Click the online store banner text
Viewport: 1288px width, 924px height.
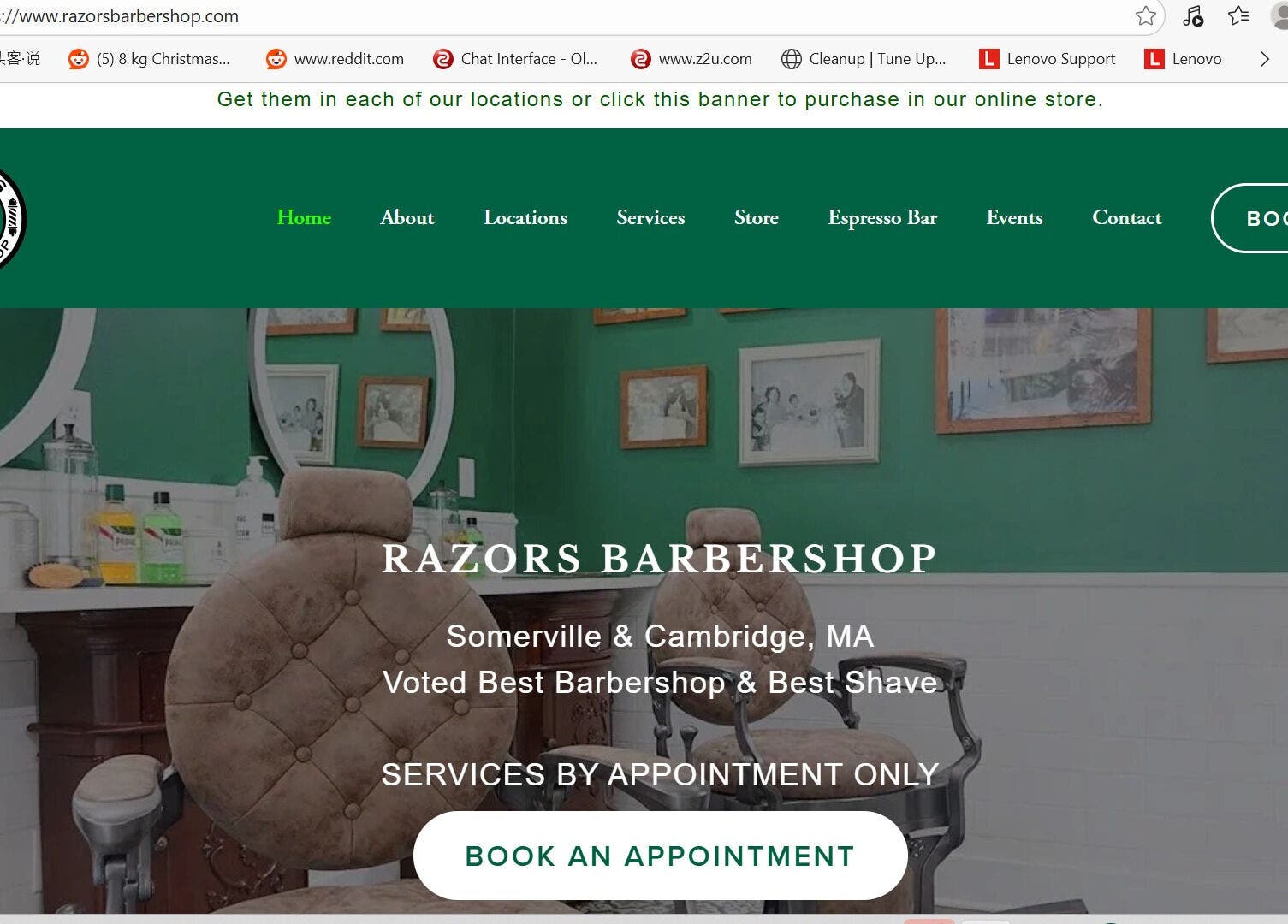coord(660,99)
